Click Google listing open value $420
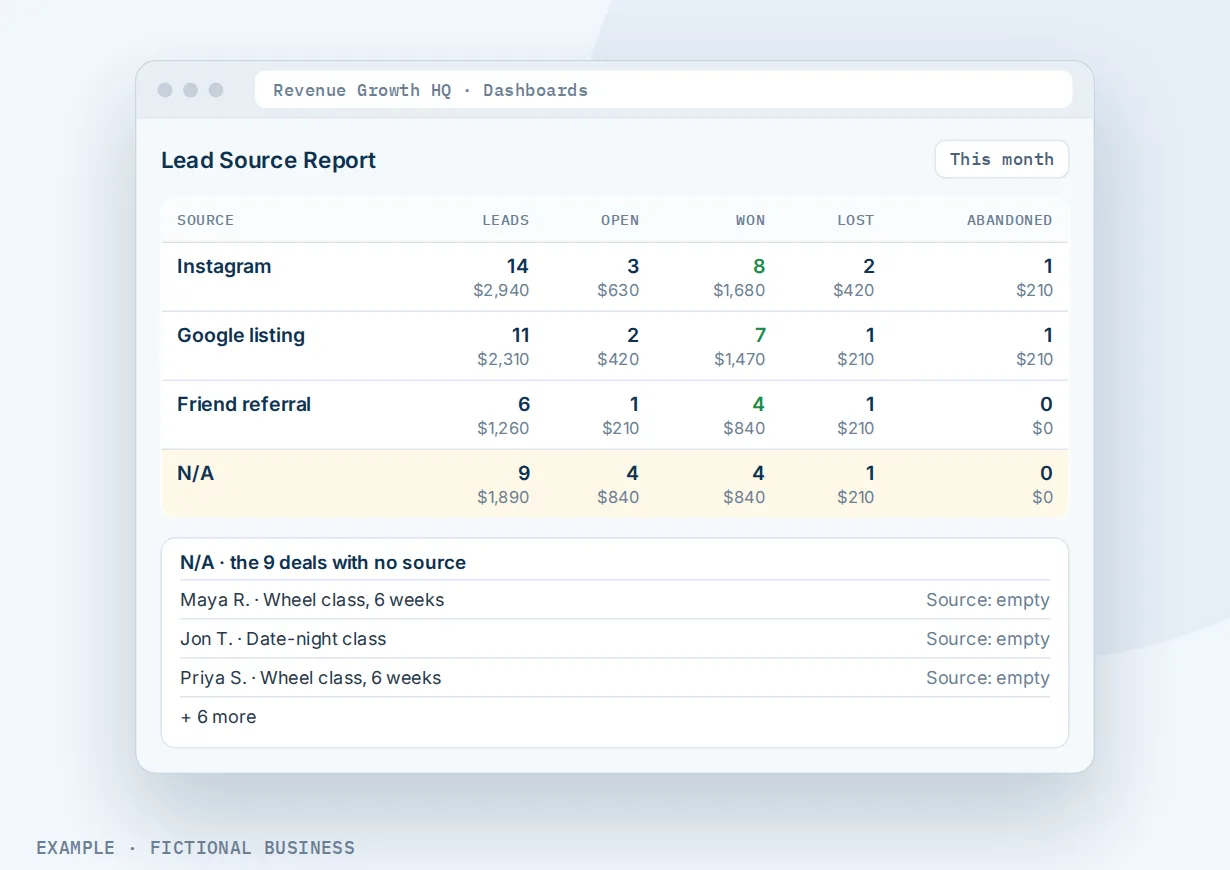This screenshot has height=870, width=1230. point(618,359)
